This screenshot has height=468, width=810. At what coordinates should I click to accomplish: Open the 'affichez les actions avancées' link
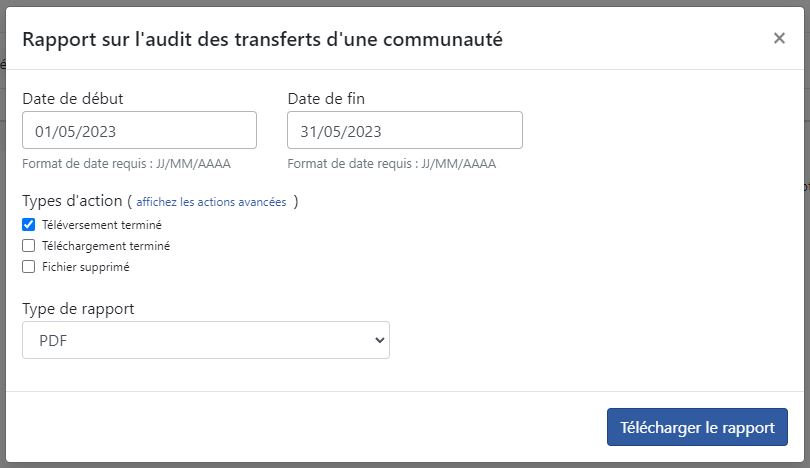211,202
